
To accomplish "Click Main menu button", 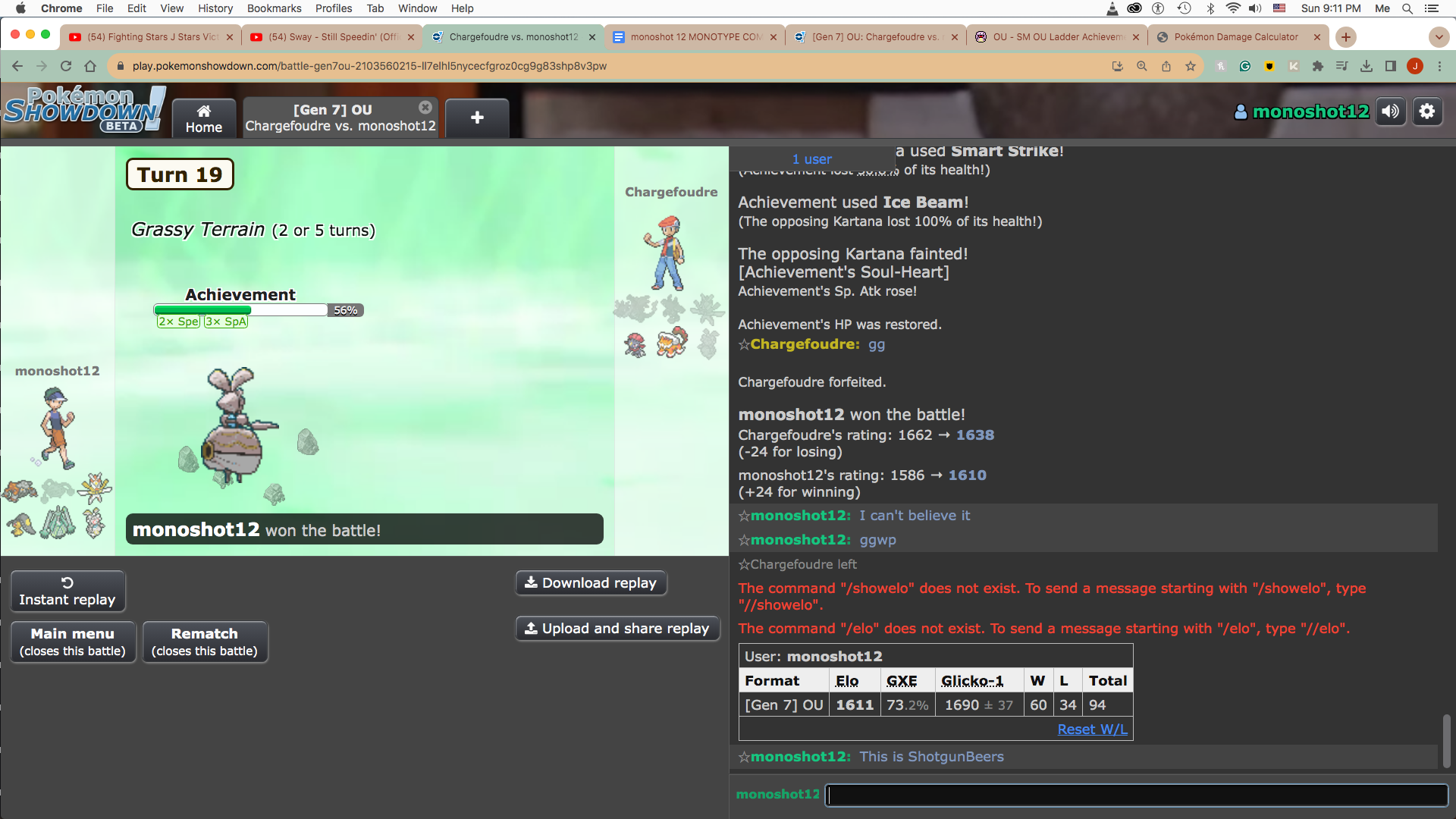I will point(73,642).
